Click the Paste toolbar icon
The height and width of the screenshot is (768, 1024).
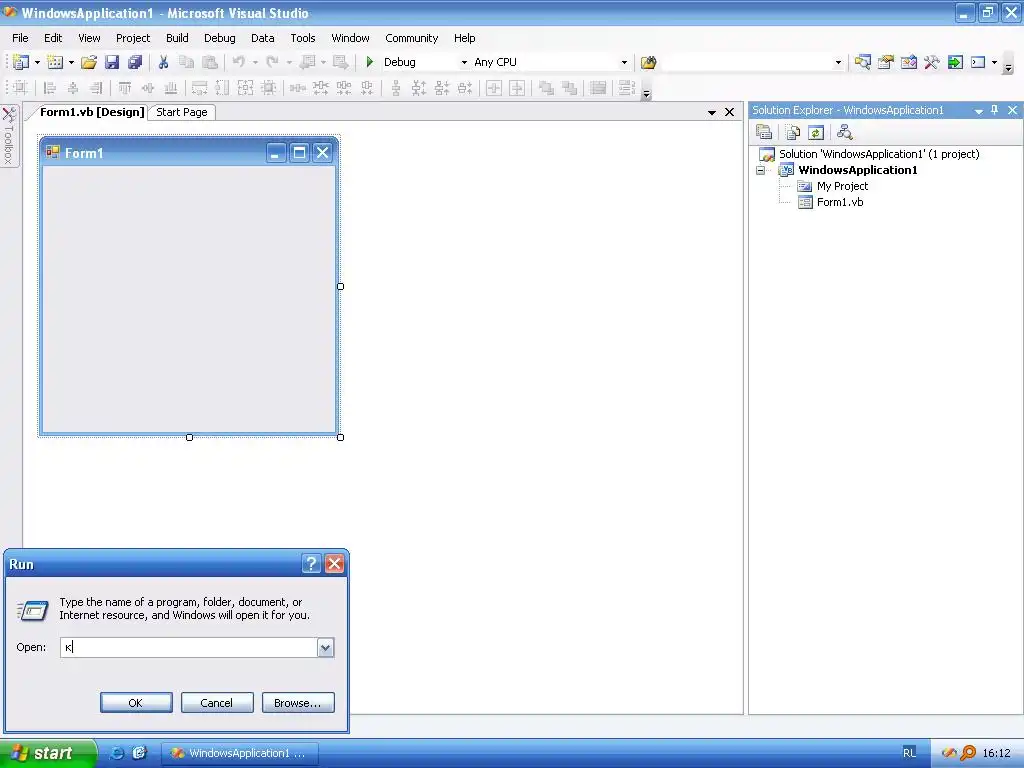coord(210,62)
